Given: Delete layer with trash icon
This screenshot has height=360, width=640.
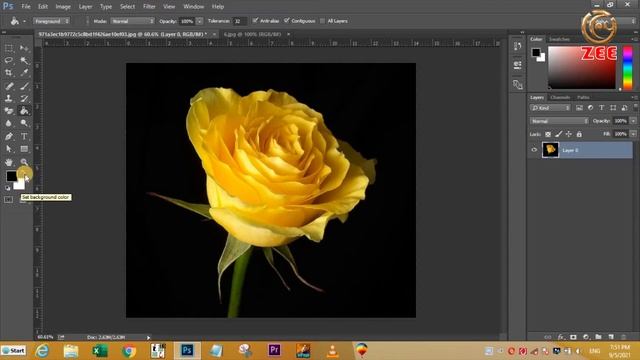Looking at the screenshot, I should (623, 337).
